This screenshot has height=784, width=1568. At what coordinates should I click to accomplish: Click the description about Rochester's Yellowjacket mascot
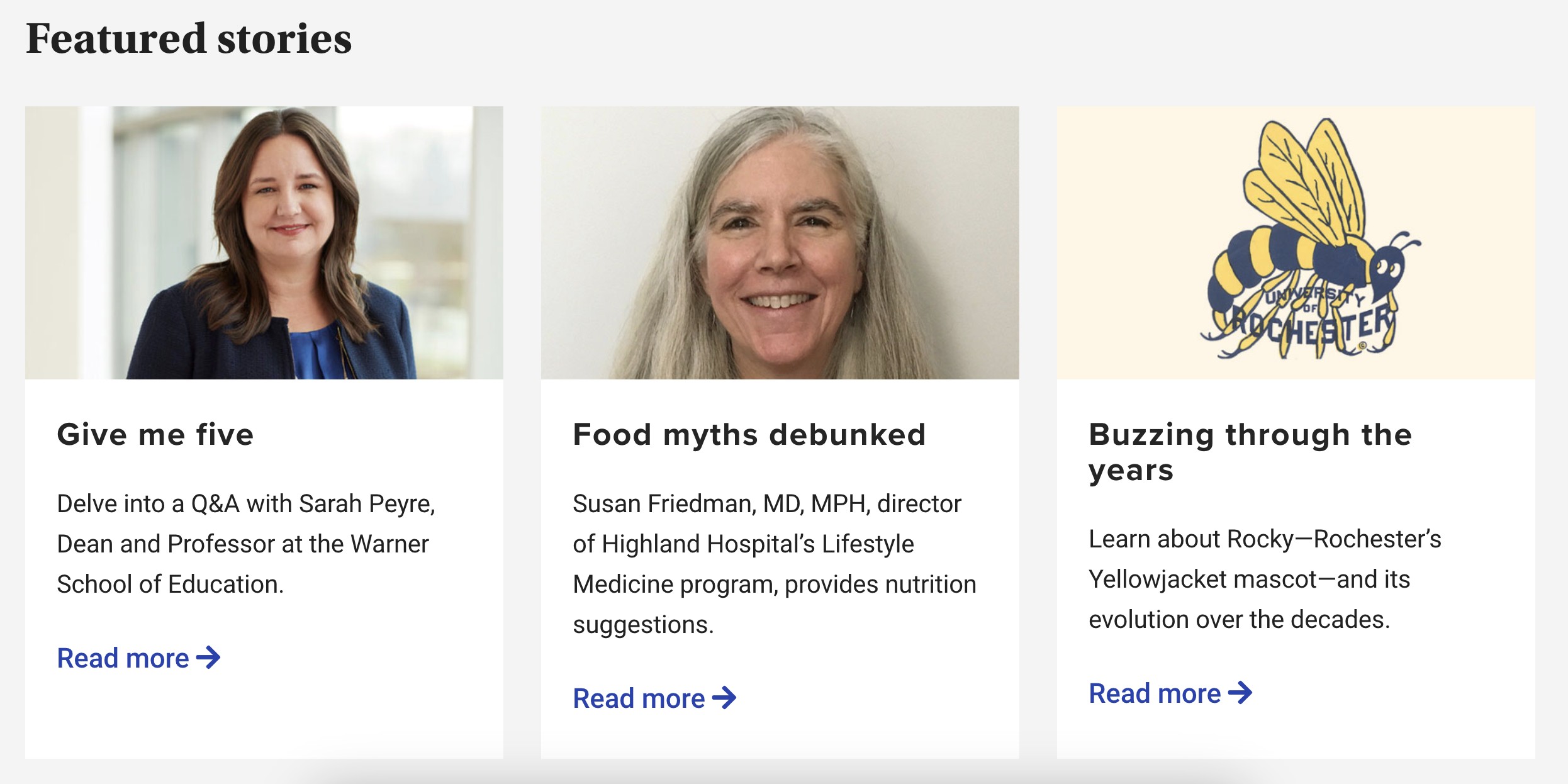(1265, 580)
